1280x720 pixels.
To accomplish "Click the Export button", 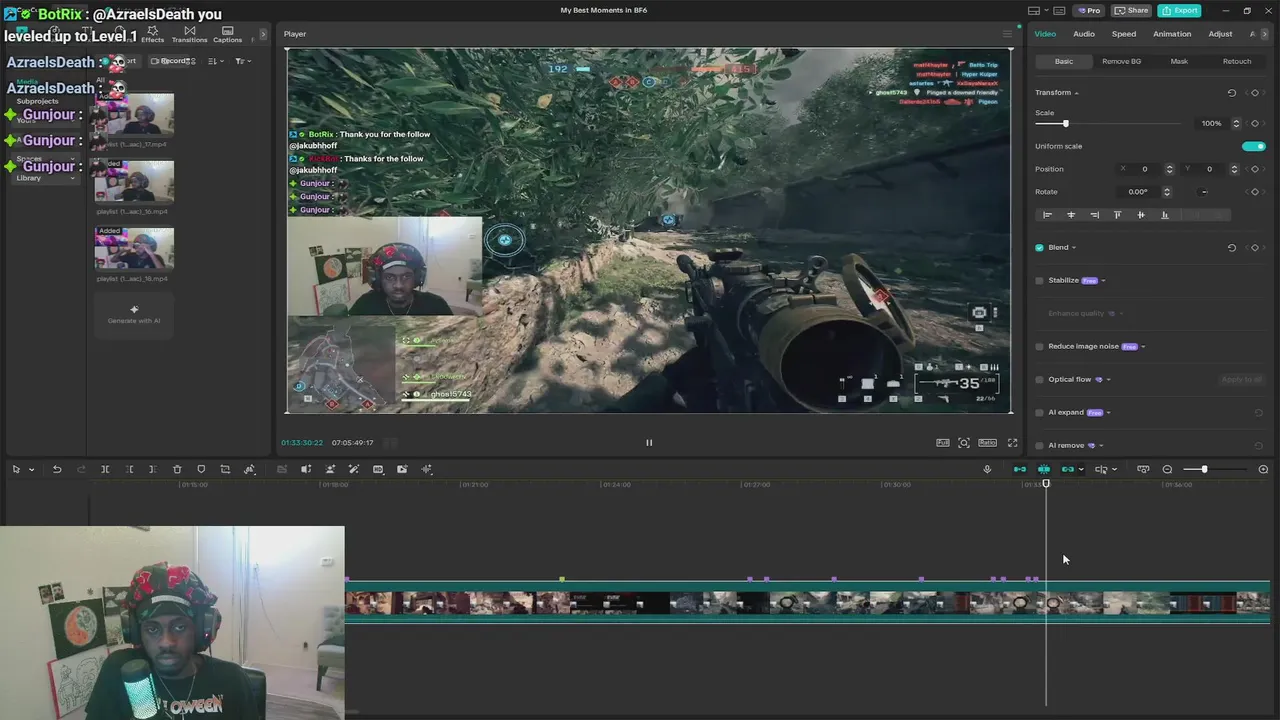I will pyautogui.click(x=1179, y=10).
